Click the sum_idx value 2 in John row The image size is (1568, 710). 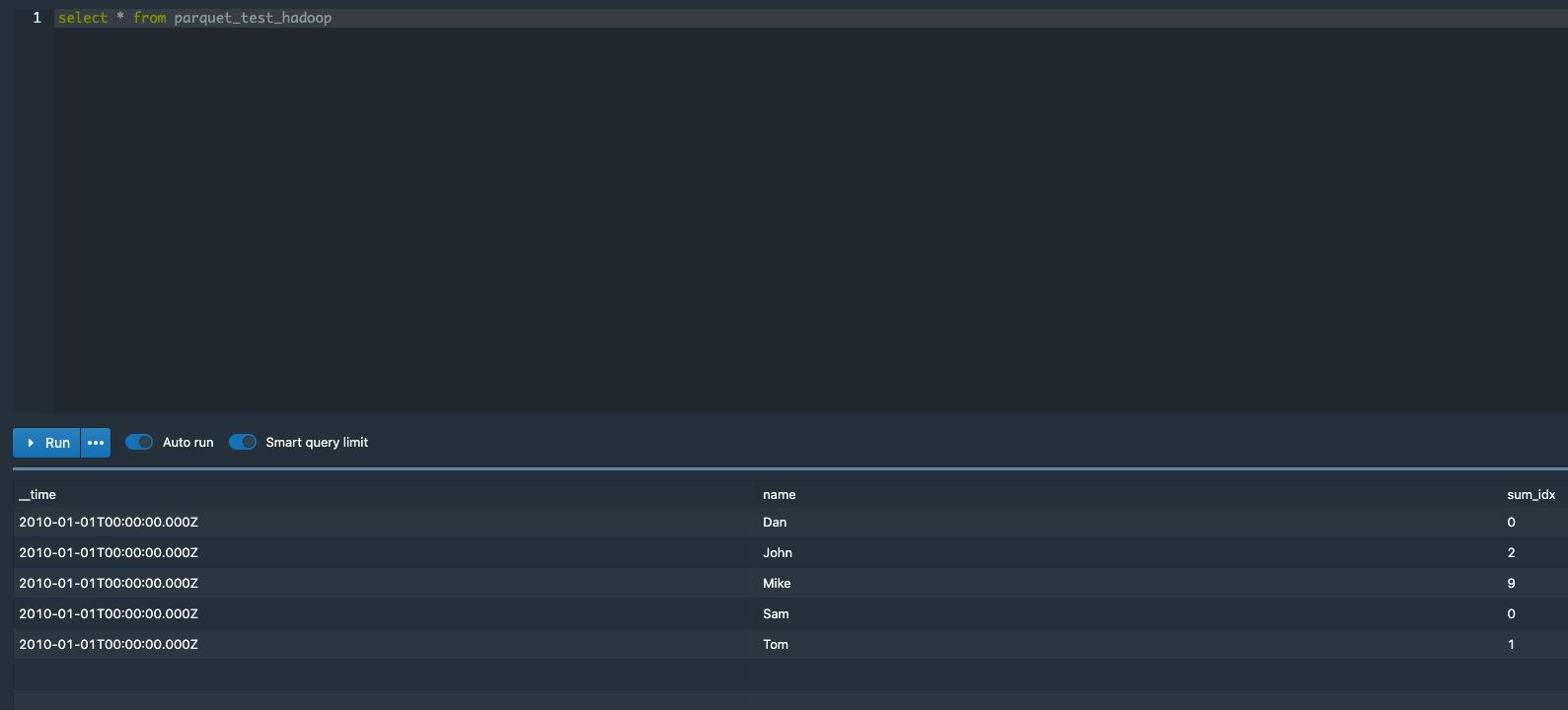1511,552
